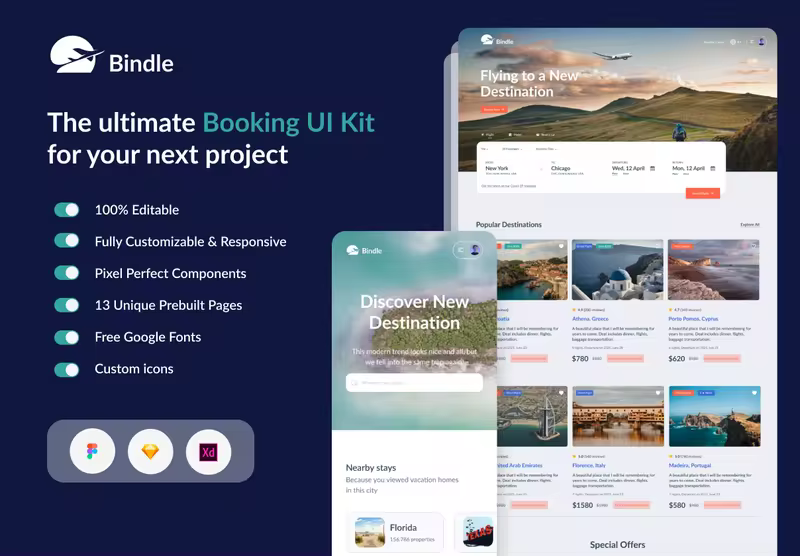Click the Bindle logo in the desktop mockup
The height and width of the screenshot is (556, 800).
(497, 40)
